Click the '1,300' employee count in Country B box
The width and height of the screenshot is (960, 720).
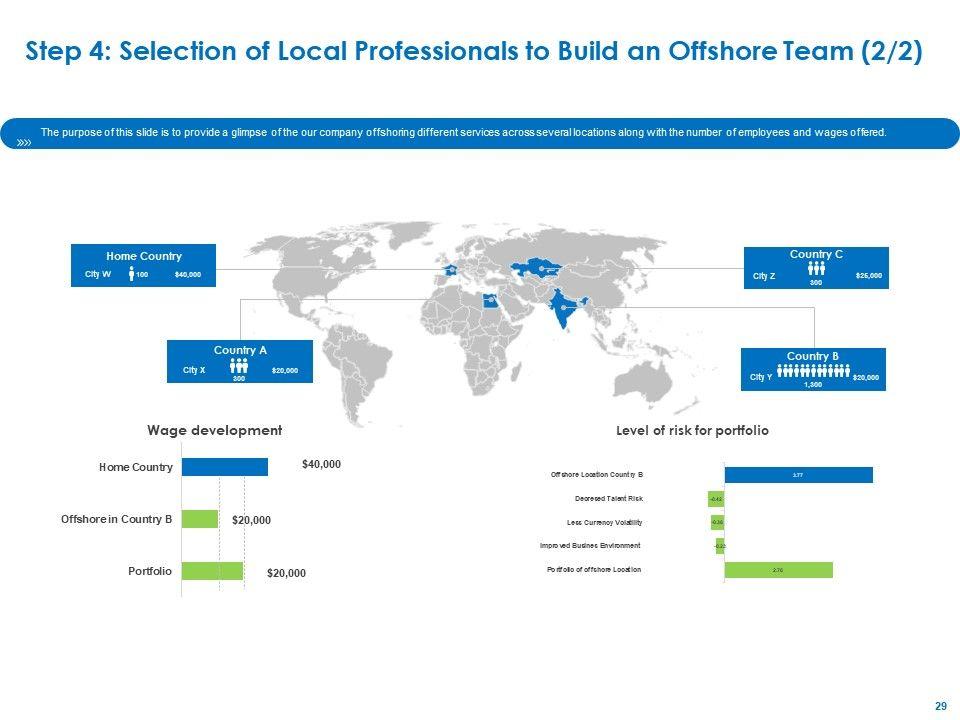coord(813,384)
